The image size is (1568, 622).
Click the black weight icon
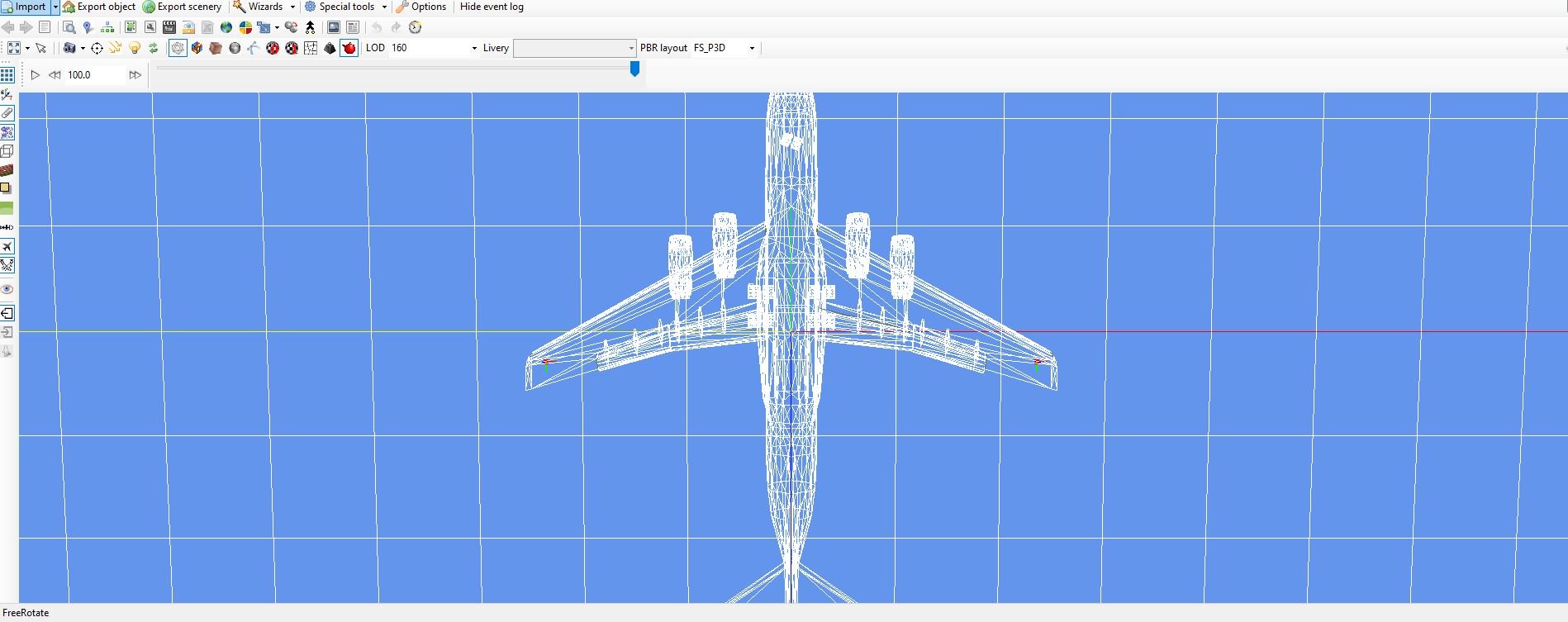(330, 48)
